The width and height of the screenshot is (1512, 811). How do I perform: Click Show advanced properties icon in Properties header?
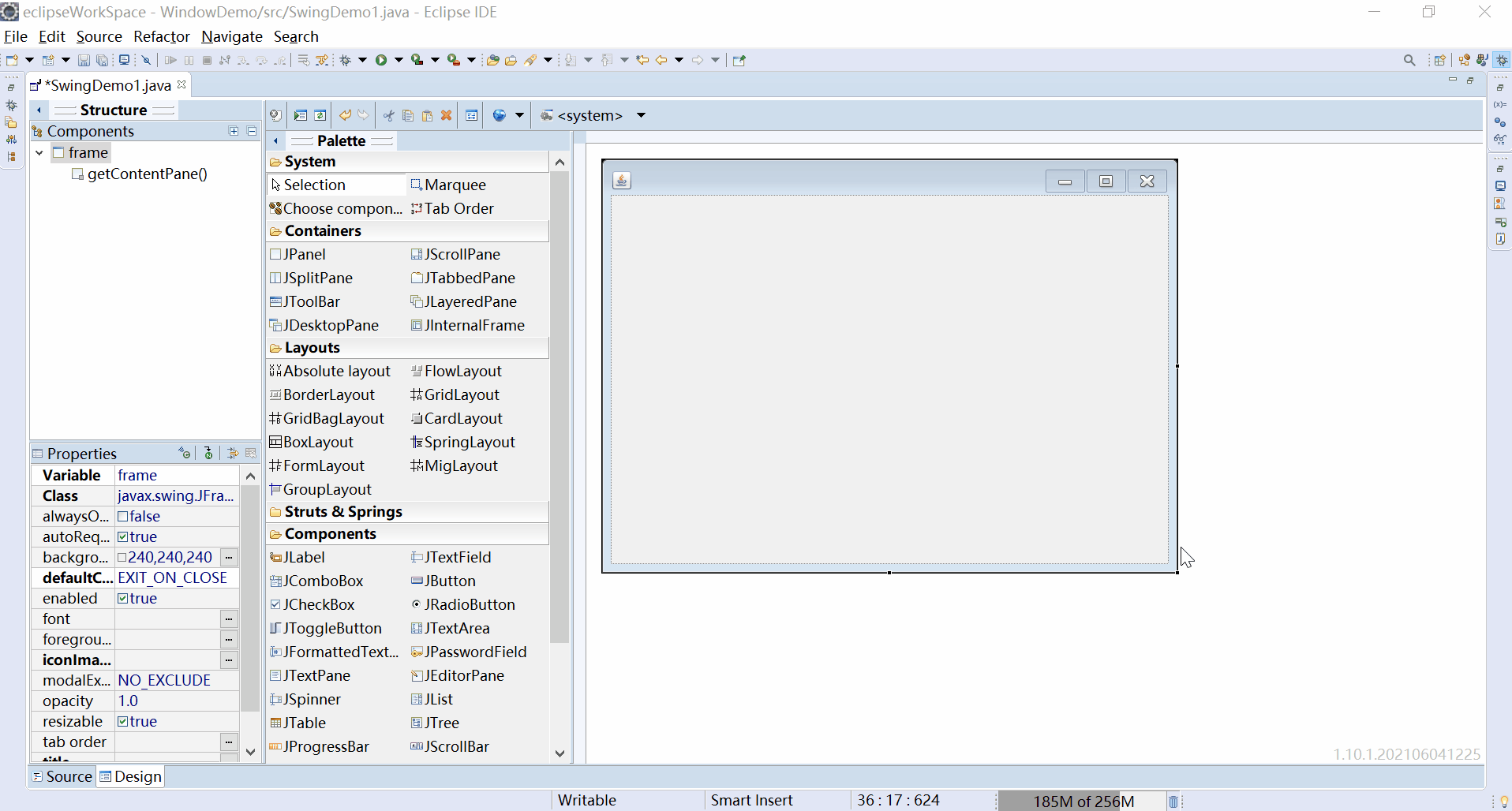point(232,453)
